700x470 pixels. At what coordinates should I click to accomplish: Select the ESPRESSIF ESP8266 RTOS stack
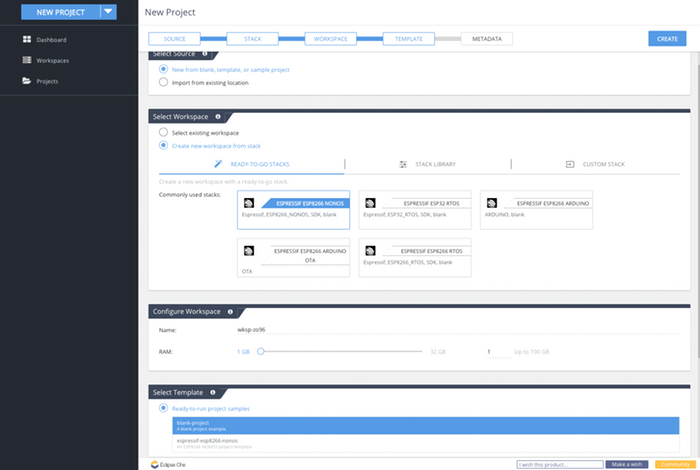415,258
